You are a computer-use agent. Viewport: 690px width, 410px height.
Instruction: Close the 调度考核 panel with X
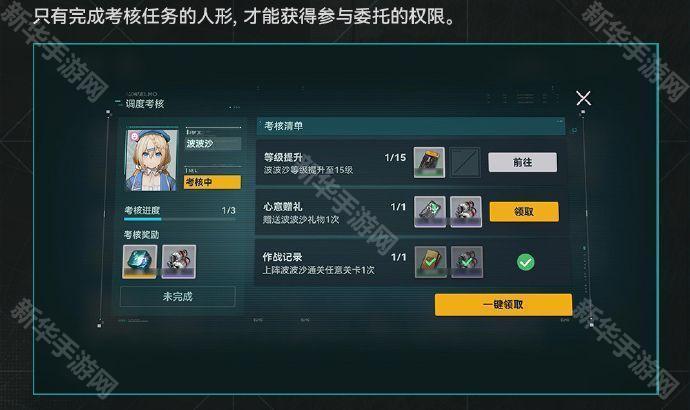584,98
